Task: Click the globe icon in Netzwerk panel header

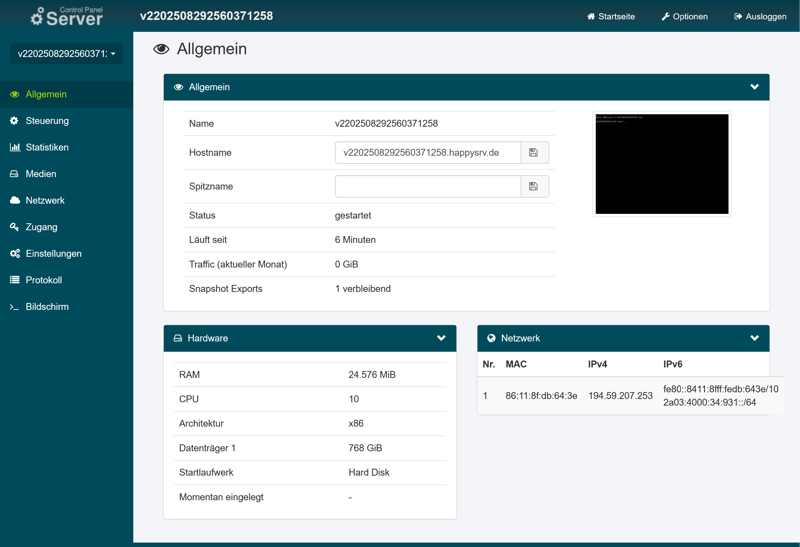Action: pyautogui.click(x=491, y=339)
